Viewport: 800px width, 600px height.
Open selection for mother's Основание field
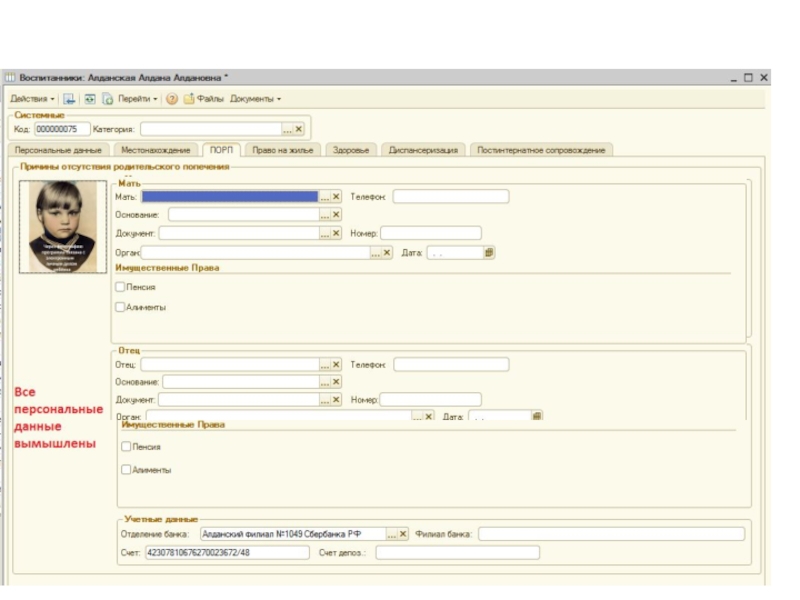[x=324, y=215]
